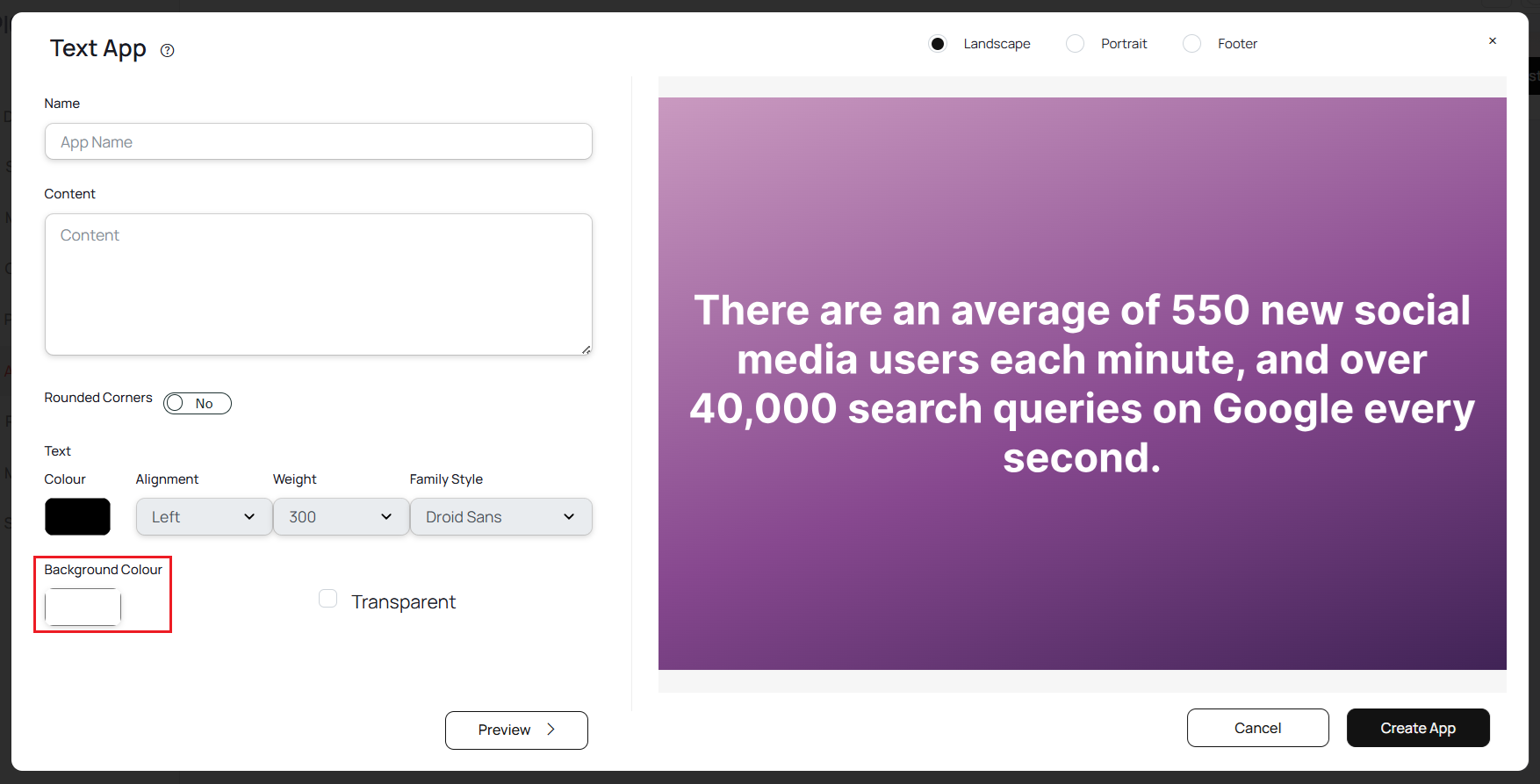Open the Family Style dropdown
This screenshot has height=784, width=1540.
coord(500,517)
